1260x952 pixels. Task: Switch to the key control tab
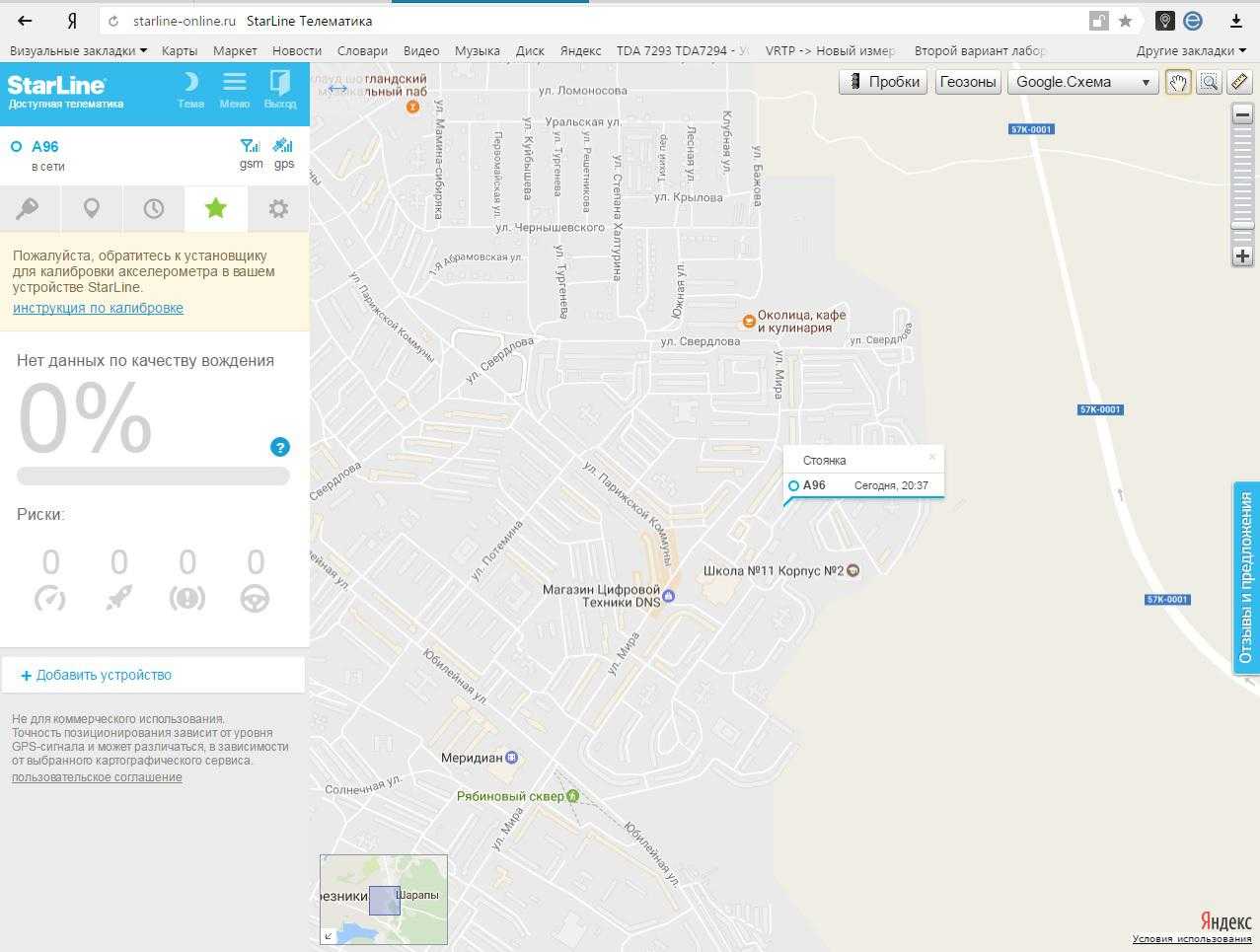click(x=30, y=208)
